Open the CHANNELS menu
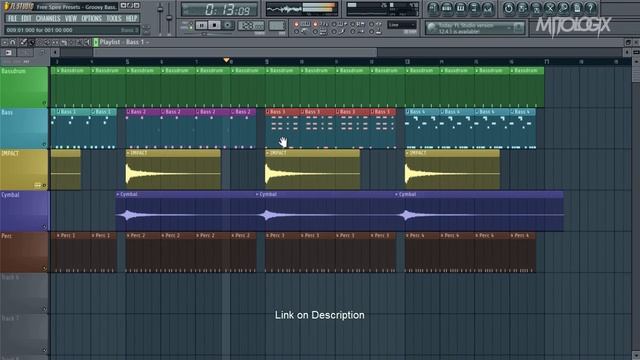The image size is (640, 360). click(x=48, y=18)
